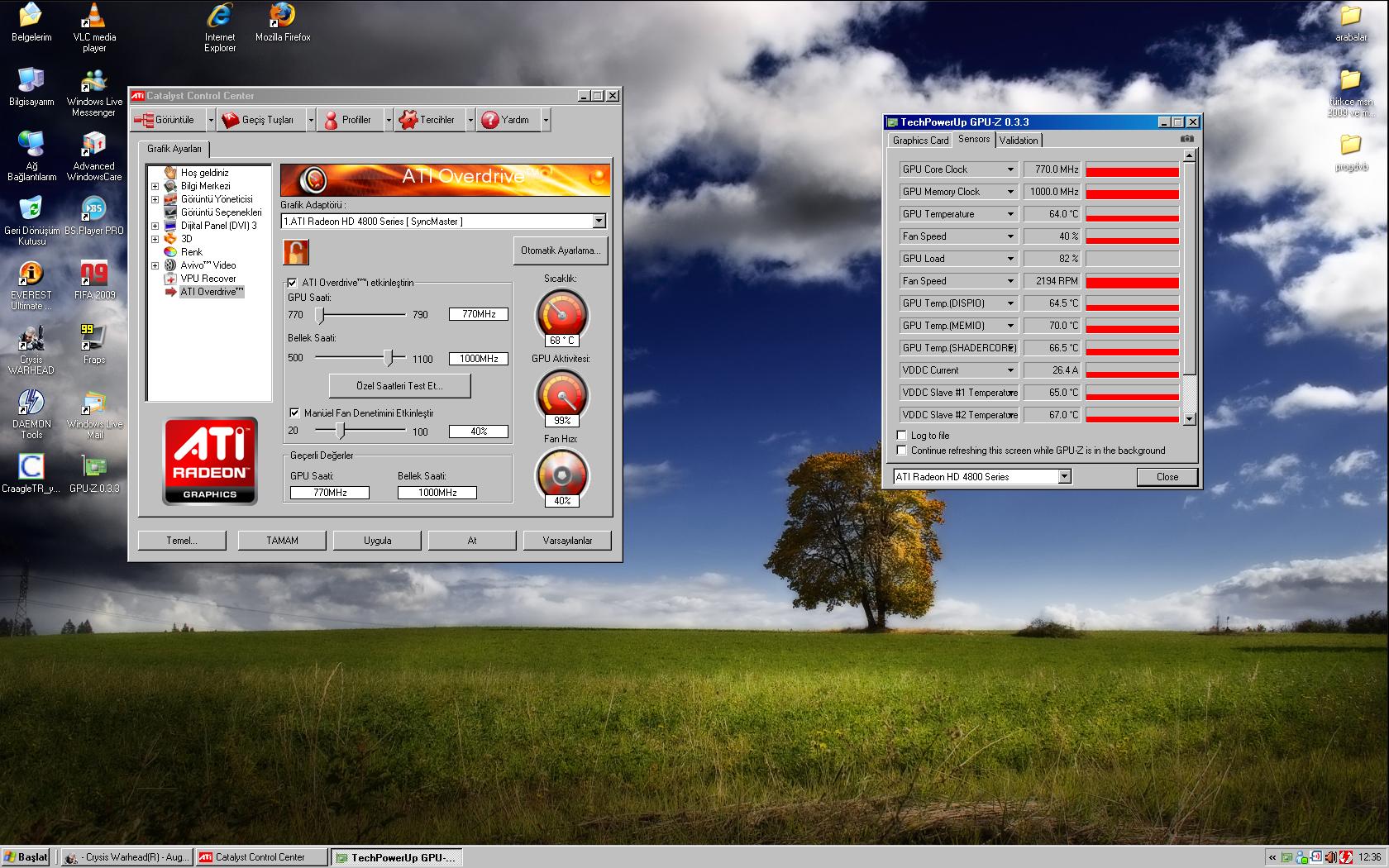1389x868 pixels.
Task: Open Belgelerim folder icon
Action: pyautogui.click(x=31, y=22)
